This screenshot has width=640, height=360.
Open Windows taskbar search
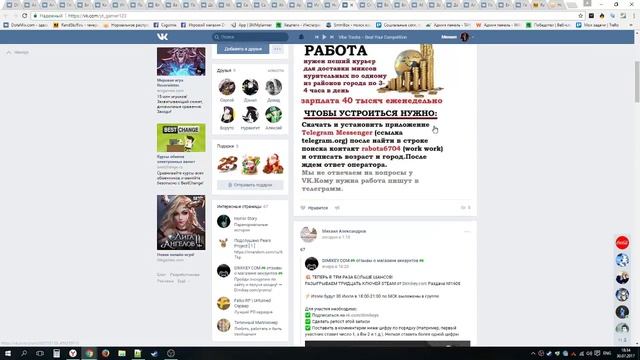(24, 353)
